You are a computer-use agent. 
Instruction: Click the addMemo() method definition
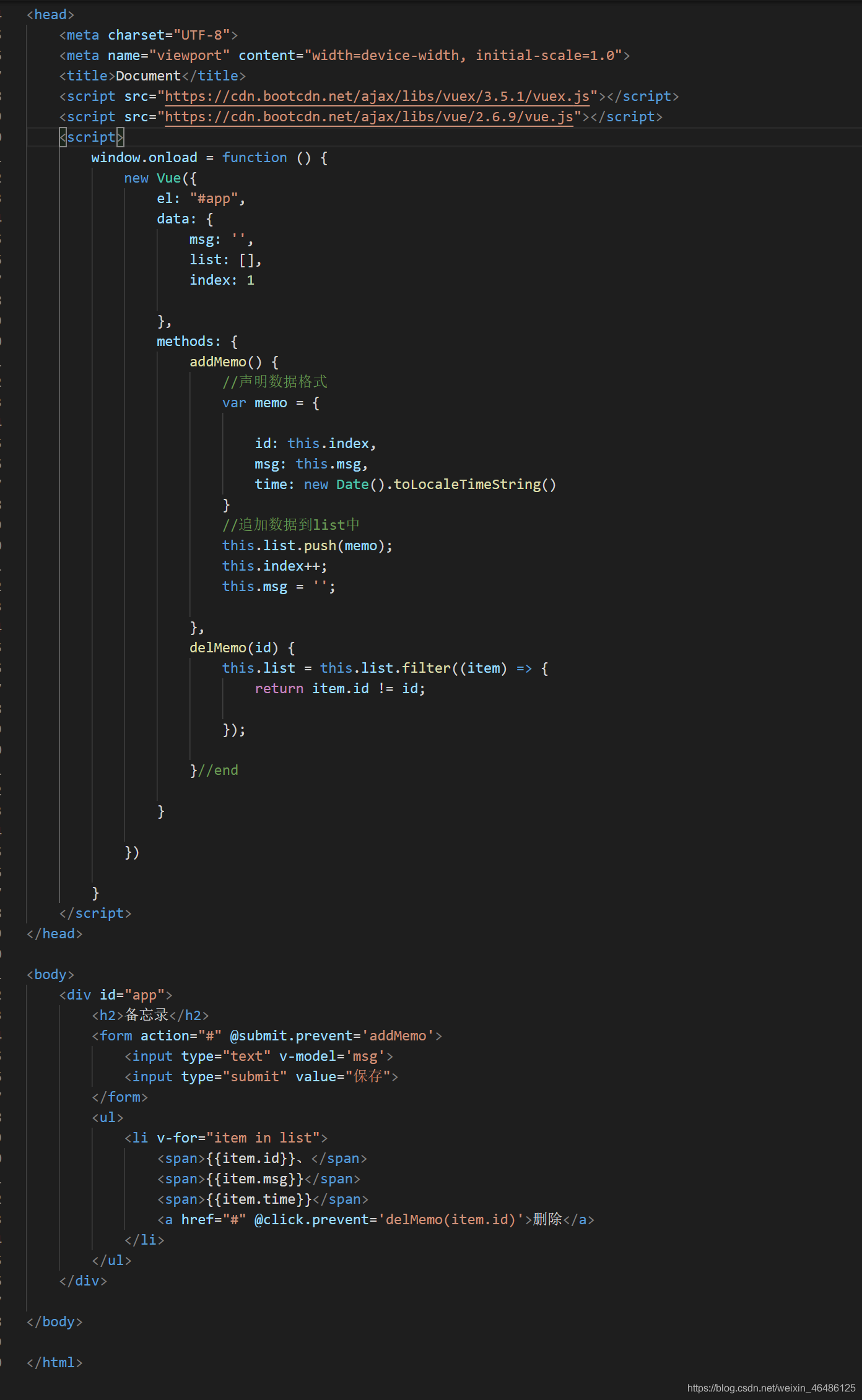pyautogui.click(x=234, y=362)
